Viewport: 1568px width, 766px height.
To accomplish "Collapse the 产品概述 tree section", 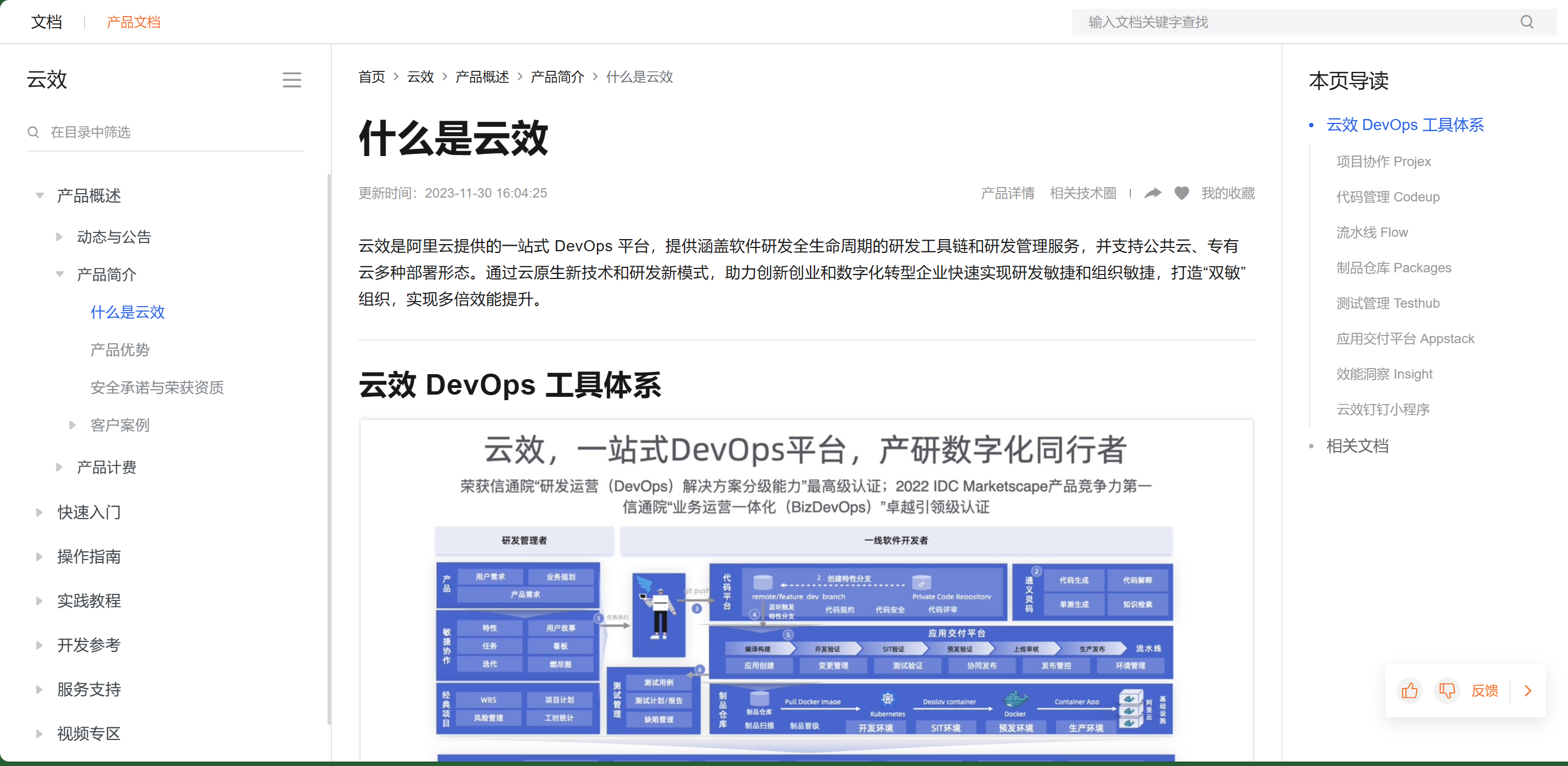I will pos(40,195).
